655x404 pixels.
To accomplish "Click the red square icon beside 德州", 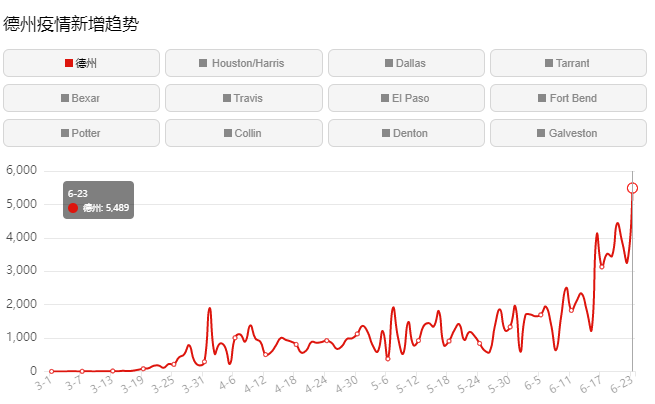I will coord(69,63).
